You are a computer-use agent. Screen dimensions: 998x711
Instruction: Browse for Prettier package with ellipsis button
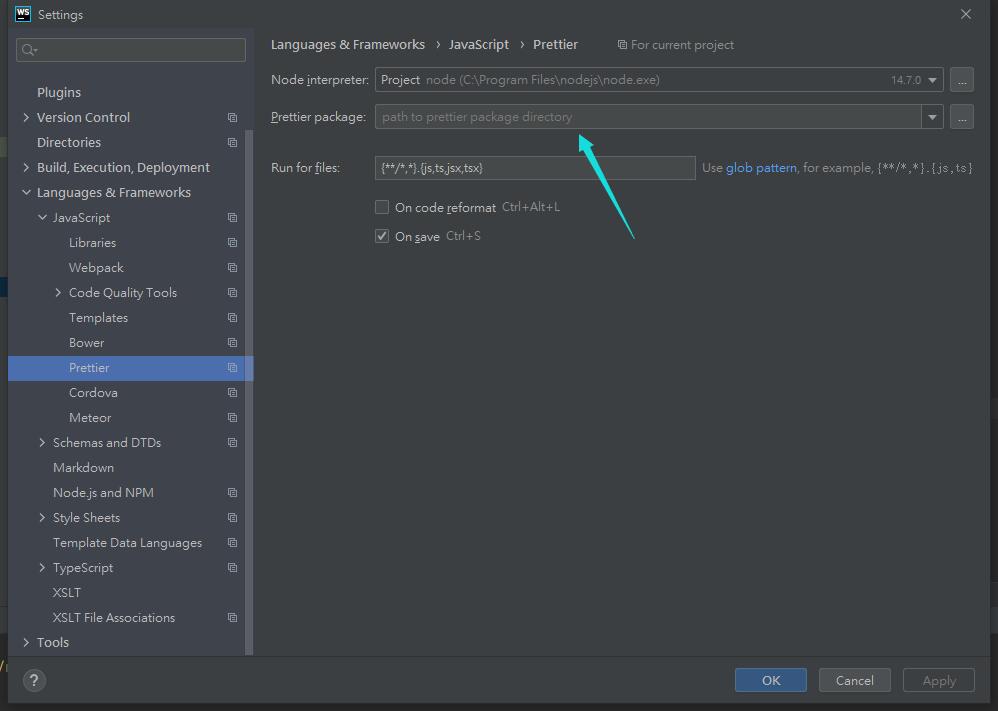tap(961, 117)
